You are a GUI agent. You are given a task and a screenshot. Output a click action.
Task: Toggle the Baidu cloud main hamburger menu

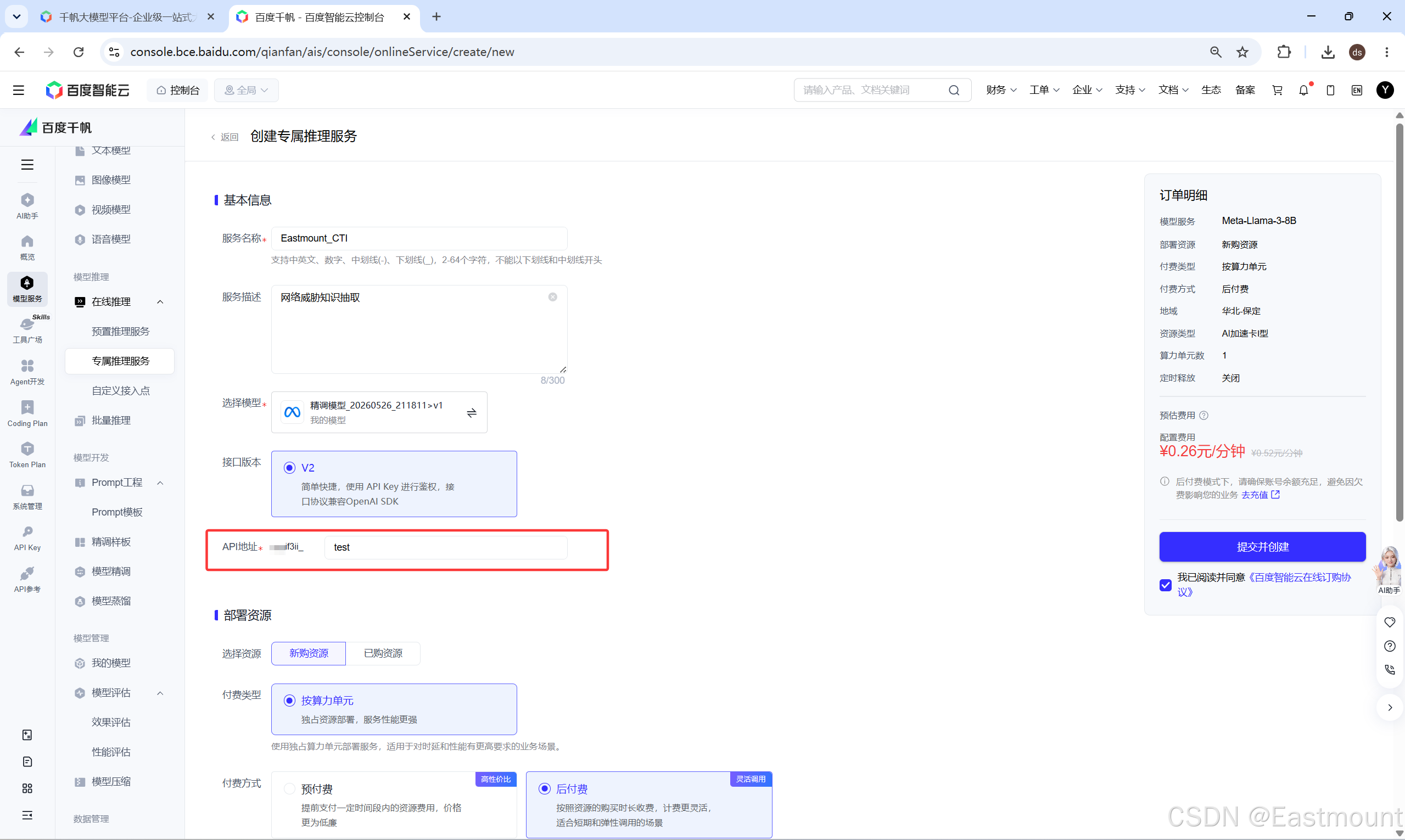[x=19, y=90]
